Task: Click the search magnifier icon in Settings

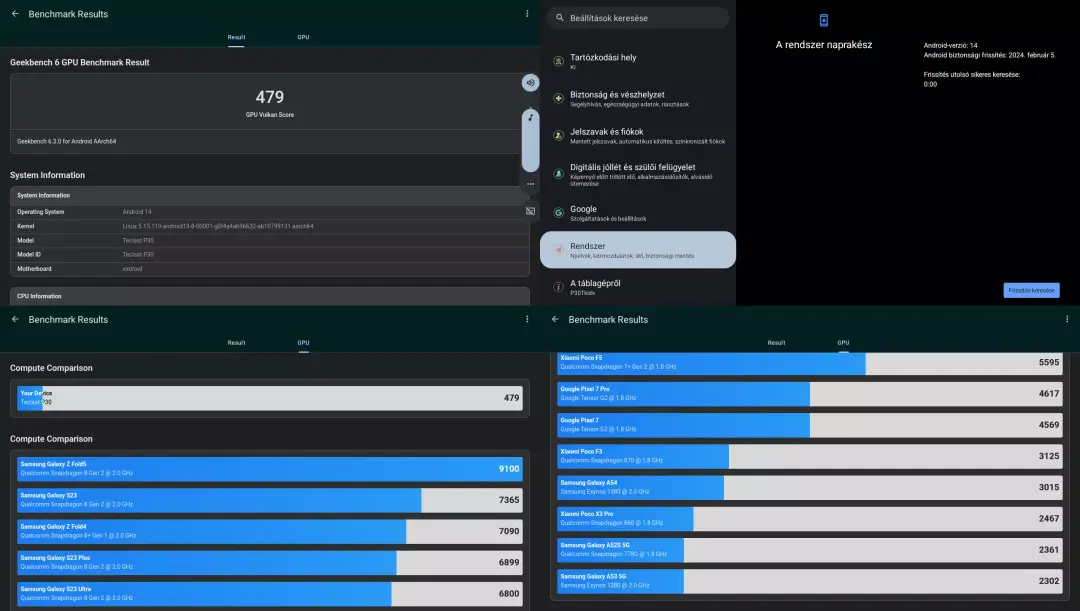Action: (560, 18)
